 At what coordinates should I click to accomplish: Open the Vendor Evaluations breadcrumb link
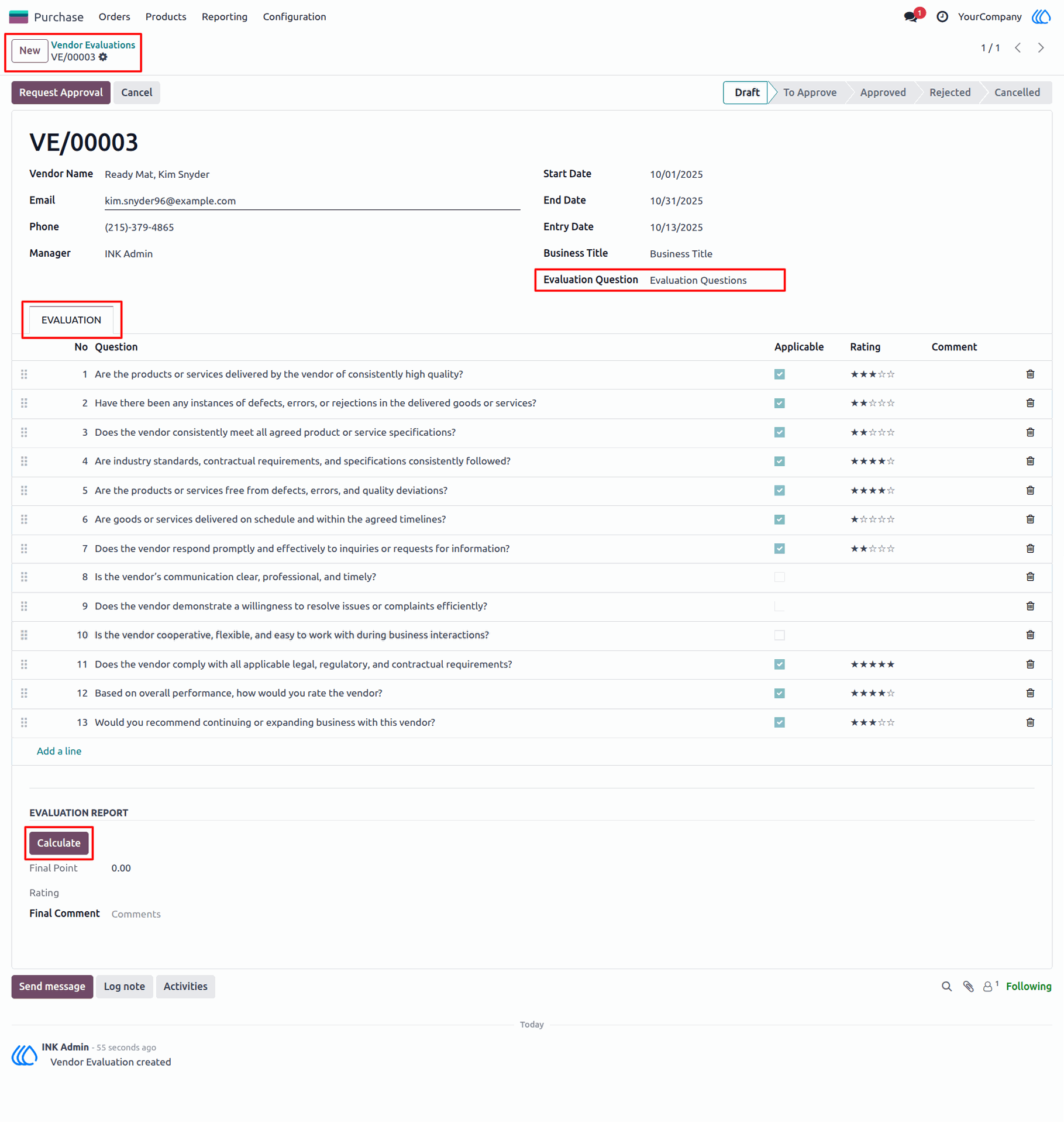pos(92,45)
